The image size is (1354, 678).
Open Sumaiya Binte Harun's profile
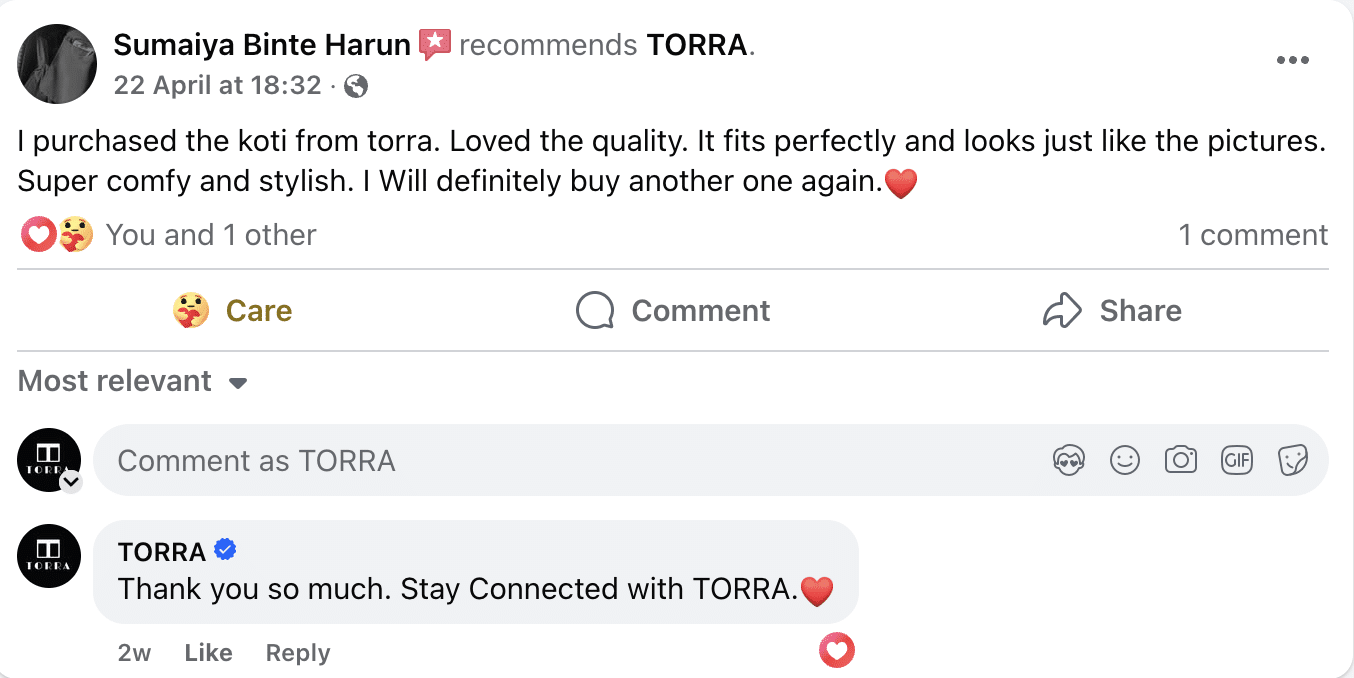coord(262,44)
